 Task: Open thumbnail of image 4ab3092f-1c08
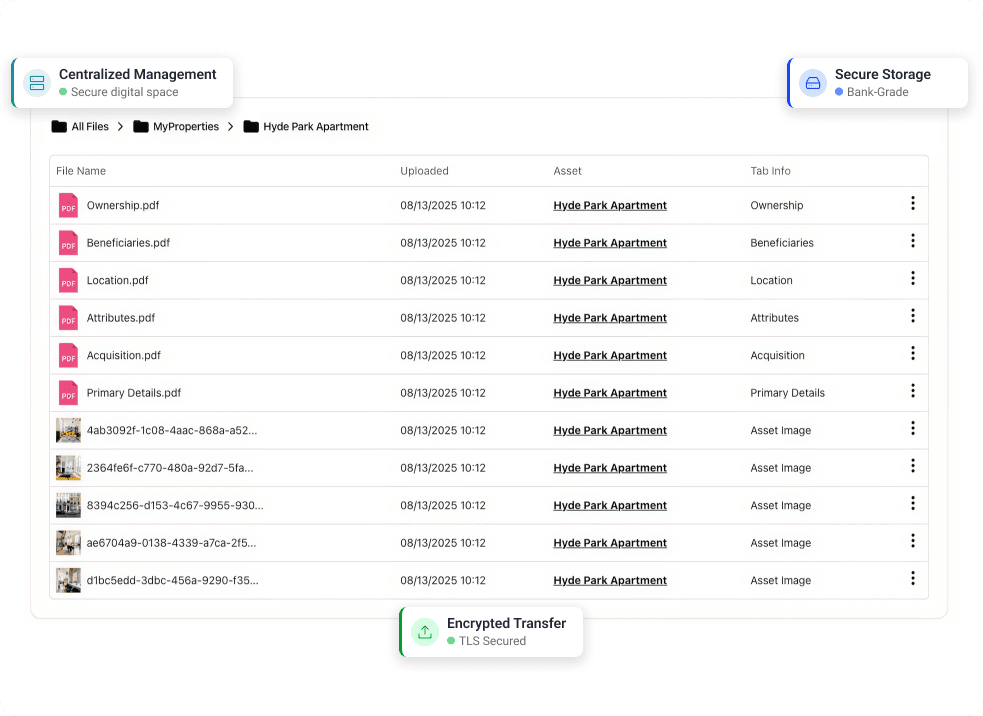pyautogui.click(x=68, y=431)
